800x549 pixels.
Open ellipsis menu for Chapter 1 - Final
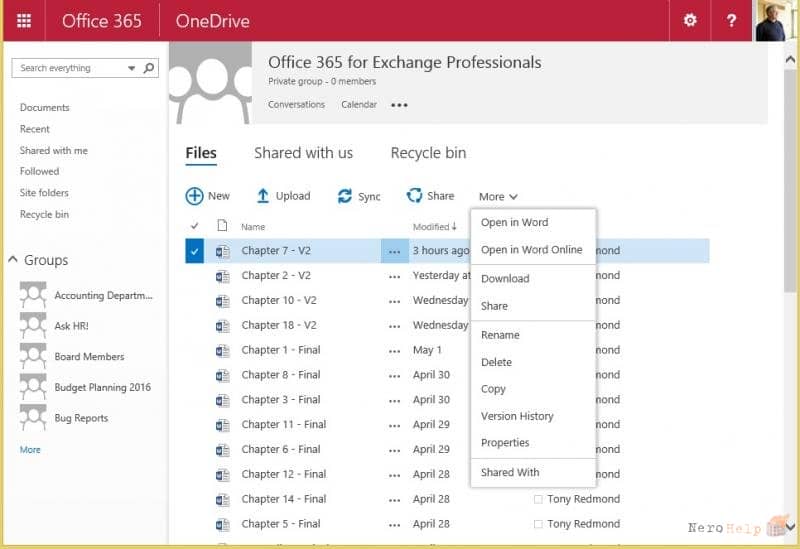(394, 351)
